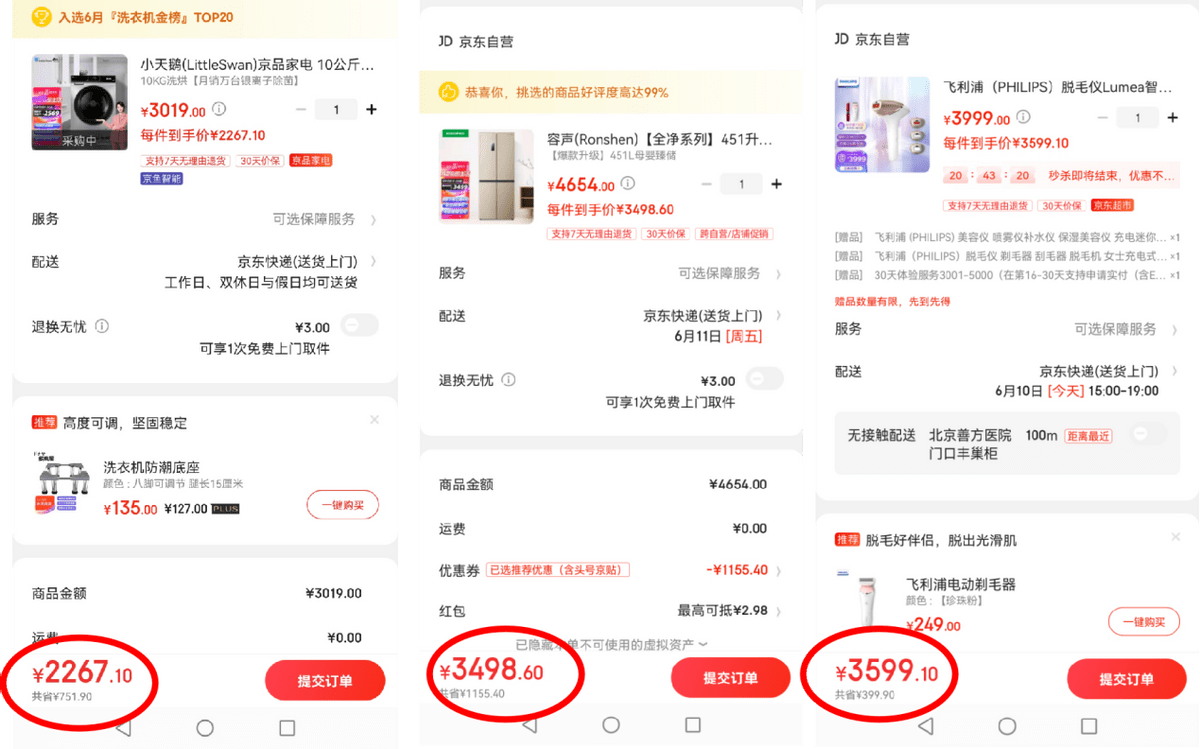Decrease Ronshen refrigerator quantity with minus
Image resolution: width=1200 pixels, height=749 pixels.
pyautogui.click(x=707, y=185)
